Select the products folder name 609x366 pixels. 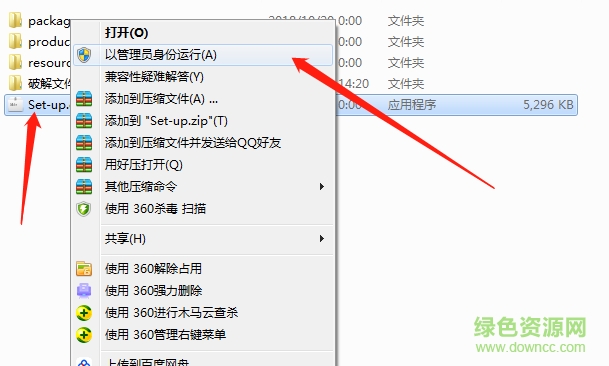coord(49,42)
